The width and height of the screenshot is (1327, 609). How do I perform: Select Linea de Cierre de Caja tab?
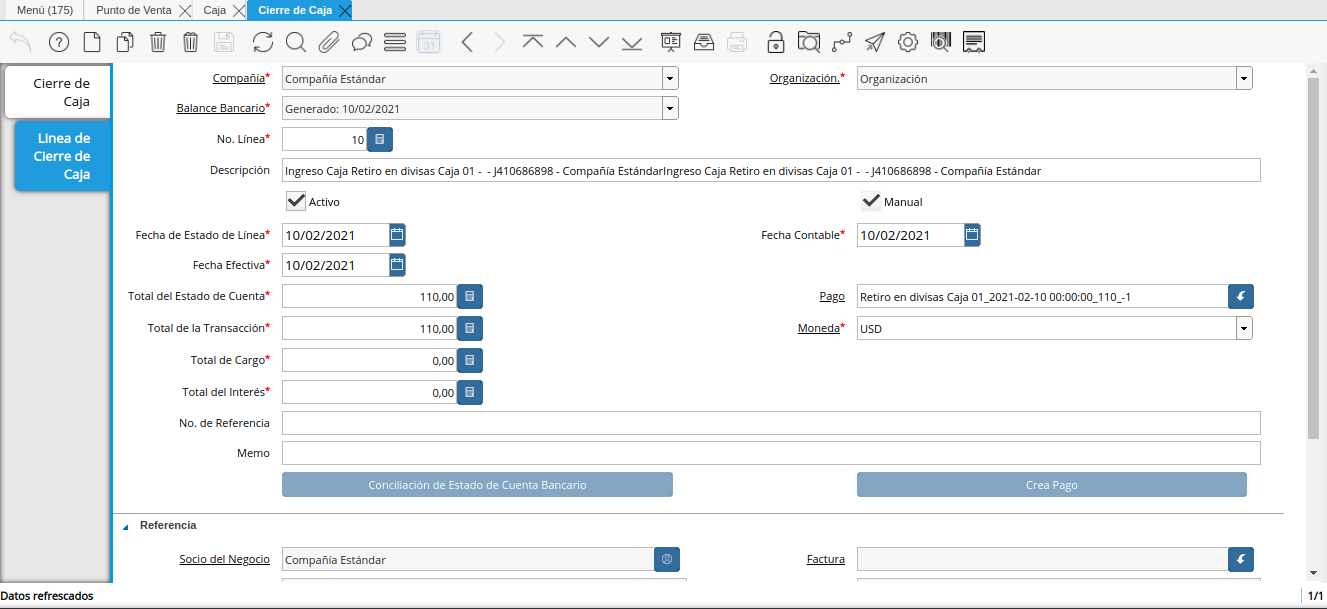[62, 156]
